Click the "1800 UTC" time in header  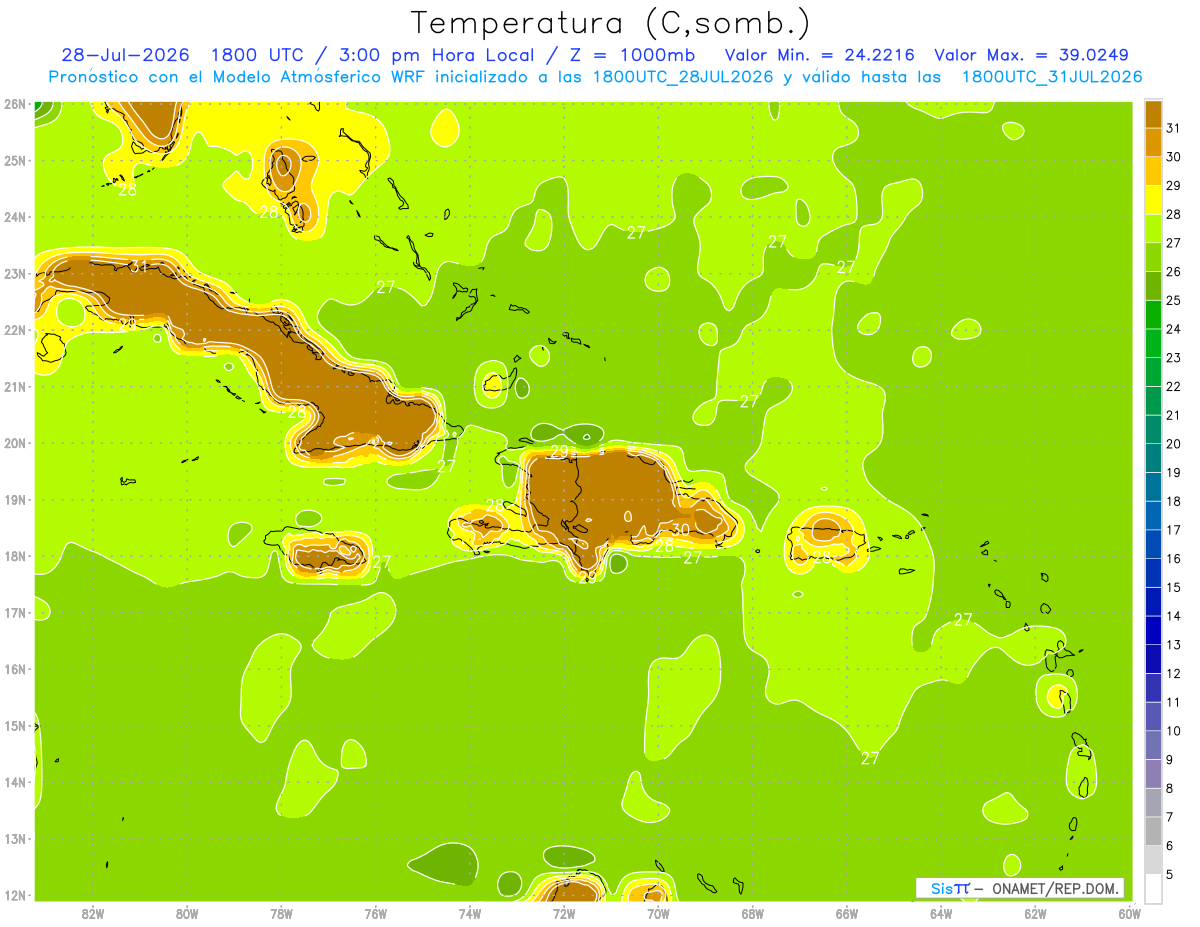click(x=260, y=55)
